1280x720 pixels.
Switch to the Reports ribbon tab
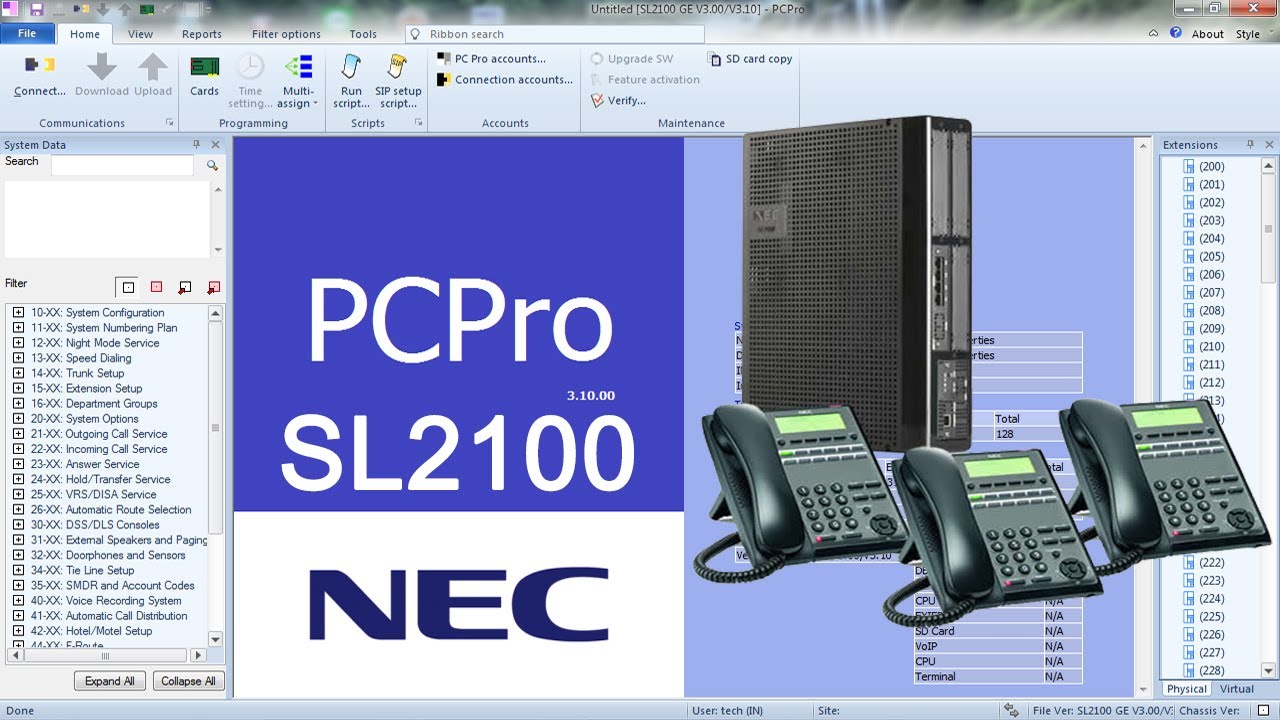click(202, 34)
